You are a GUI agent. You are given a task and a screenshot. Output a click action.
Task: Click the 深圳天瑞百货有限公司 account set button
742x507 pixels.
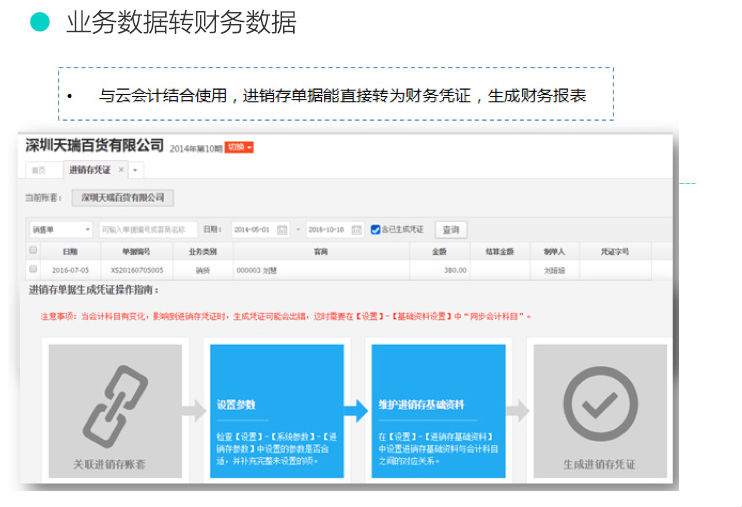tap(122, 197)
